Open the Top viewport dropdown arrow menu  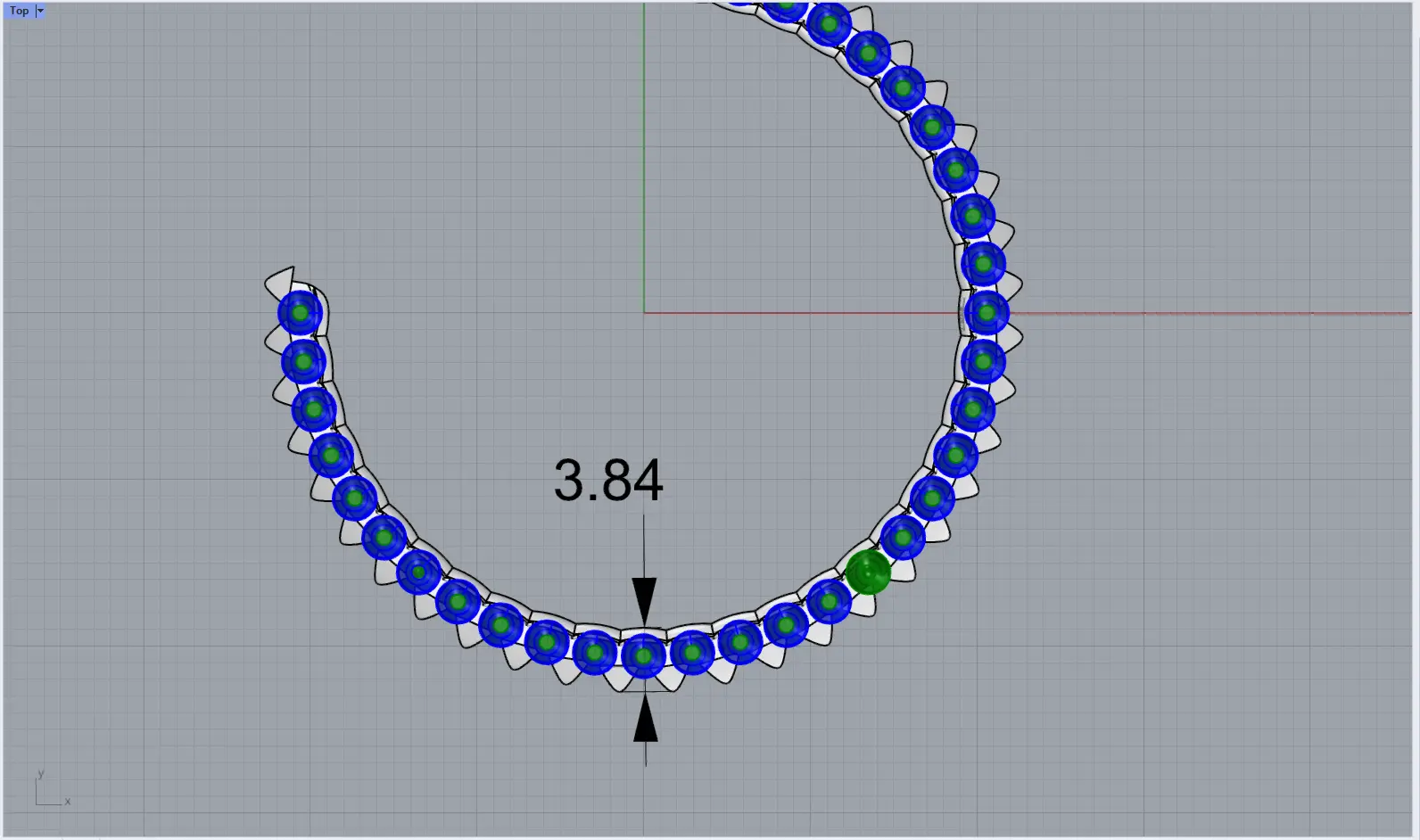tap(40, 11)
